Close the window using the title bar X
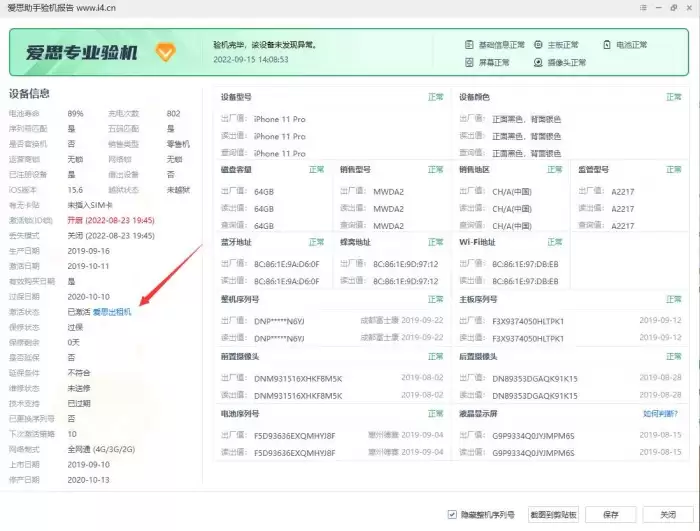This screenshot has height=531, width=700. 689,8
